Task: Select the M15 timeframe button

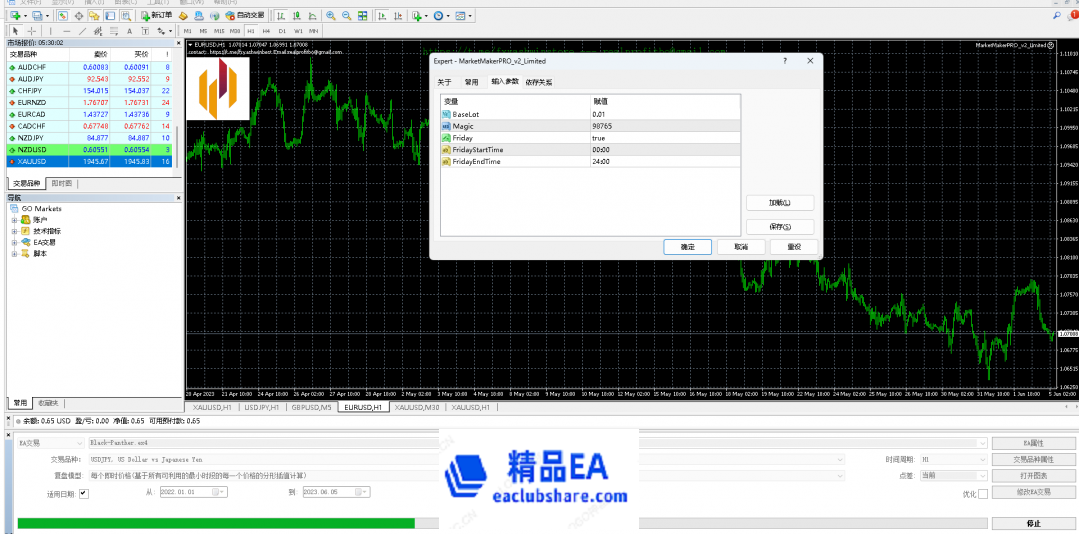Action: 219,31
